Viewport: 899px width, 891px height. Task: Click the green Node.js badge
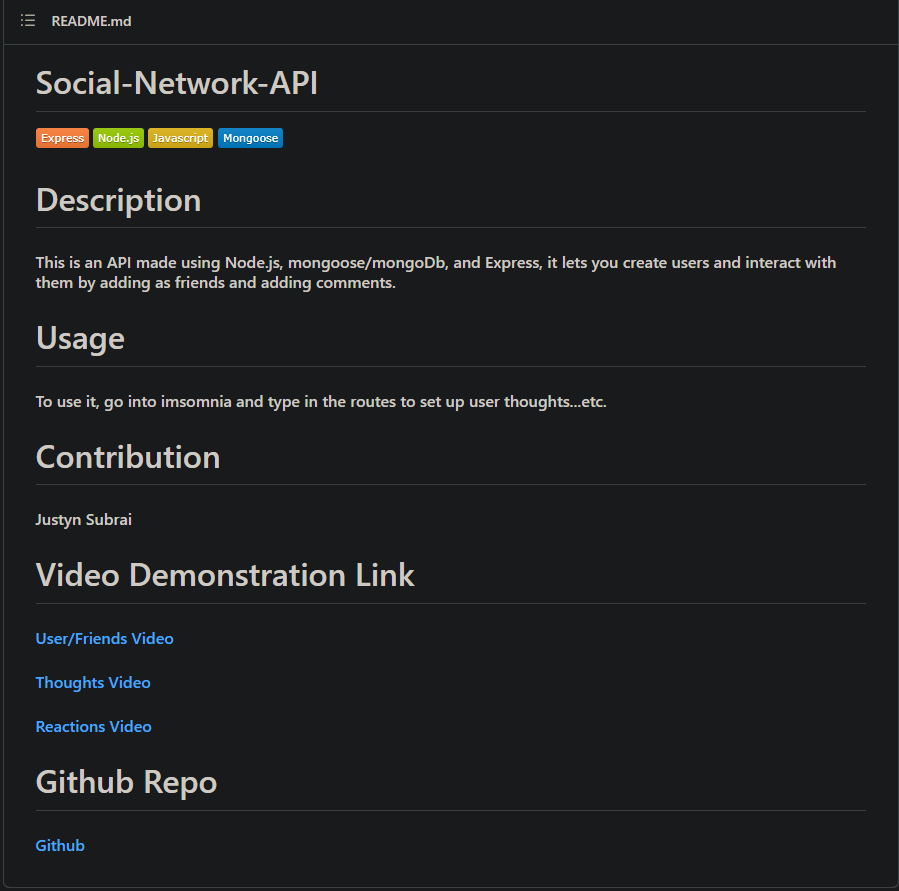pos(119,138)
